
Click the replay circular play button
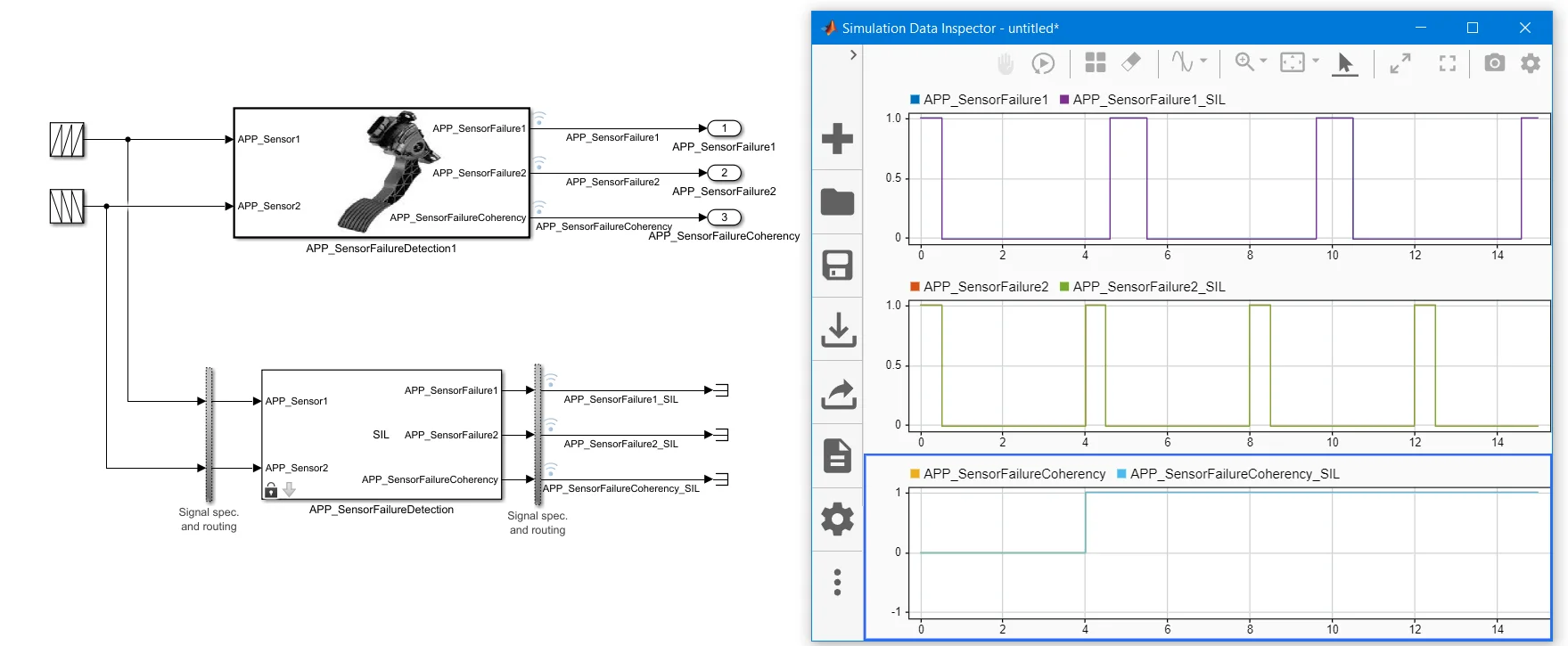point(1043,63)
